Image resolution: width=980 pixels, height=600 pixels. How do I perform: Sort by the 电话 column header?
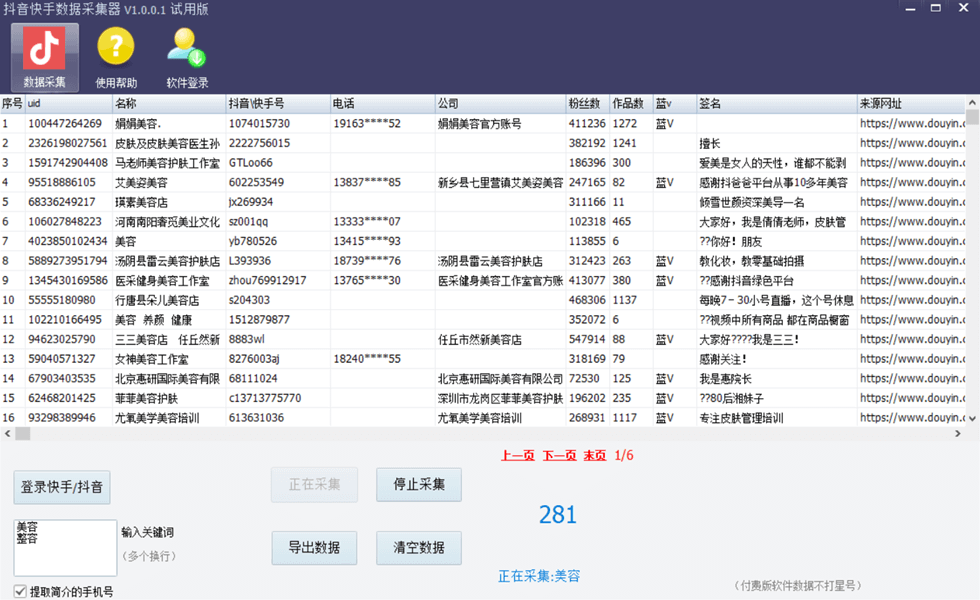[382, 104]
